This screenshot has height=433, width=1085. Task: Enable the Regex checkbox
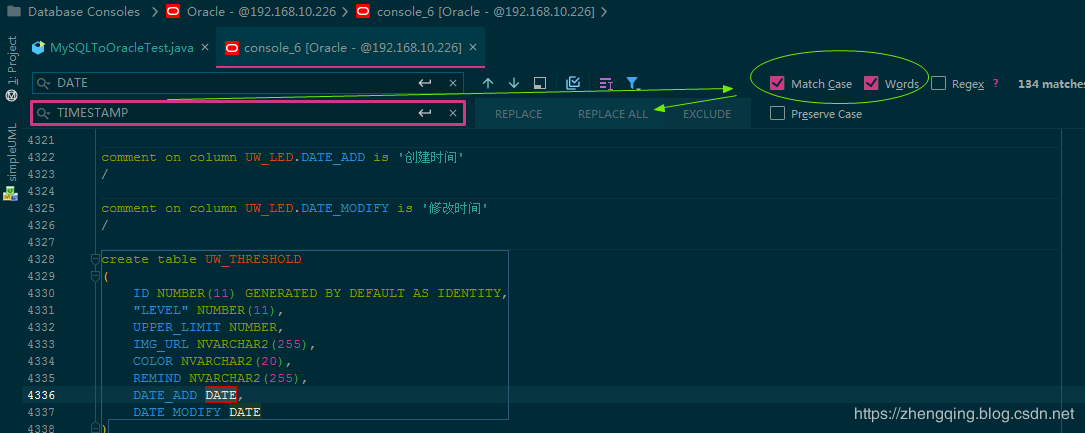pos(938,84)
